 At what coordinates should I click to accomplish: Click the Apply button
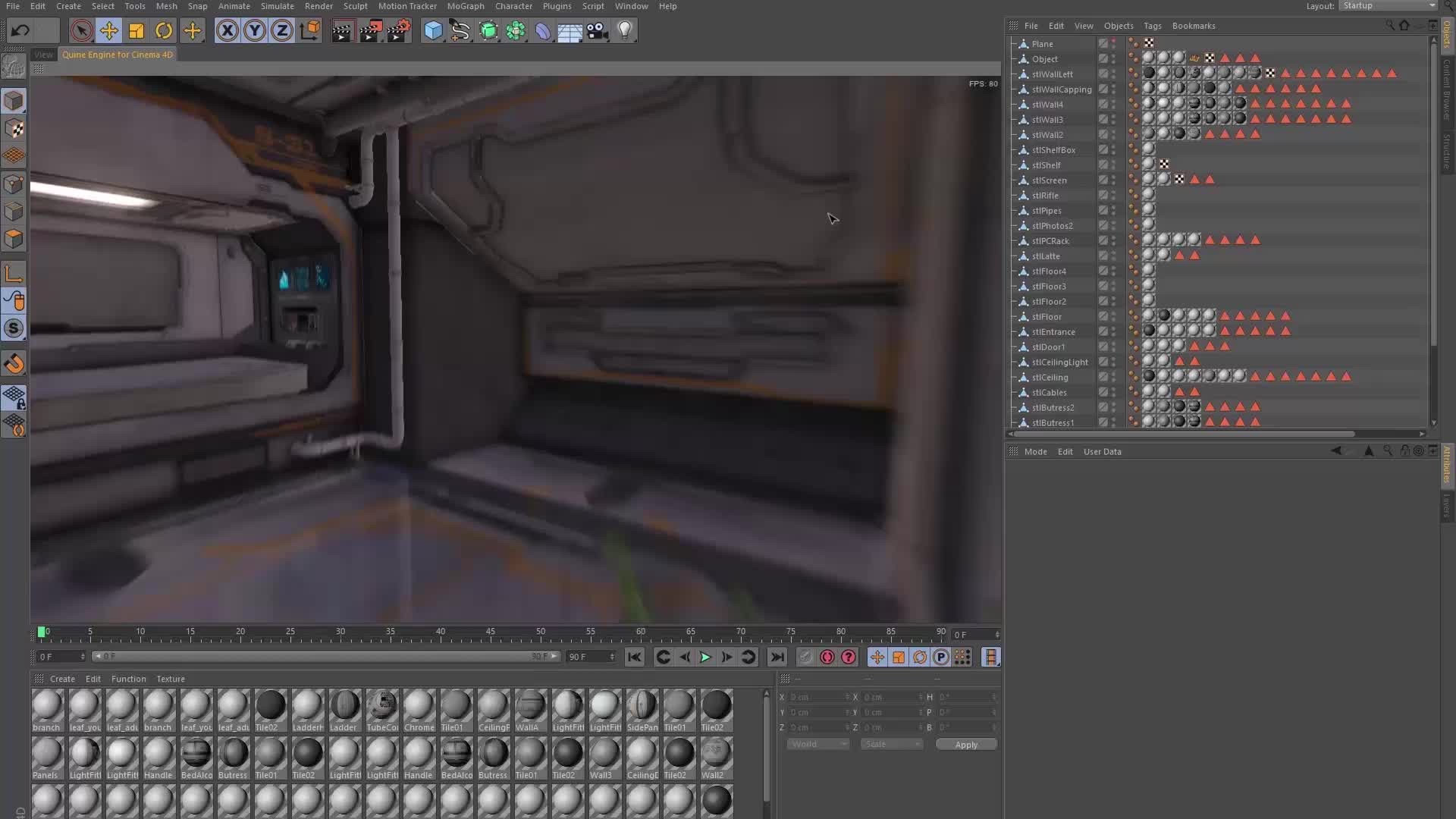pyautogui.click(x=966, y=745)
